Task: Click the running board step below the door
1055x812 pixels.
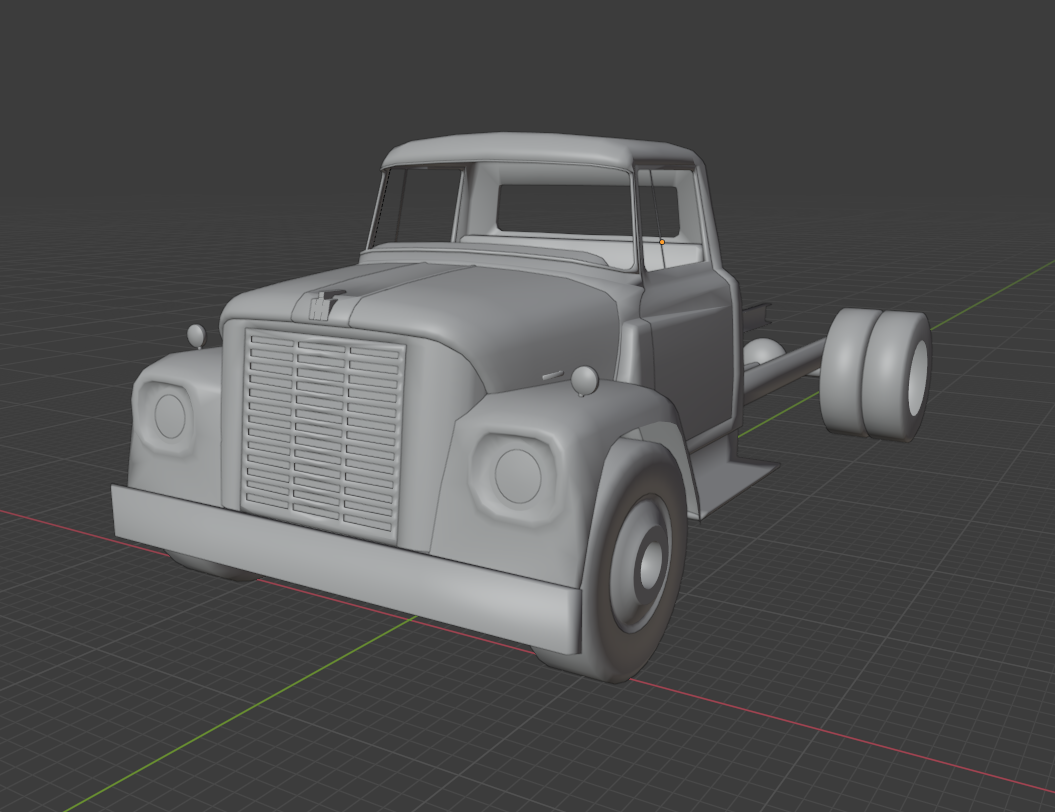Action: [734, 485]
